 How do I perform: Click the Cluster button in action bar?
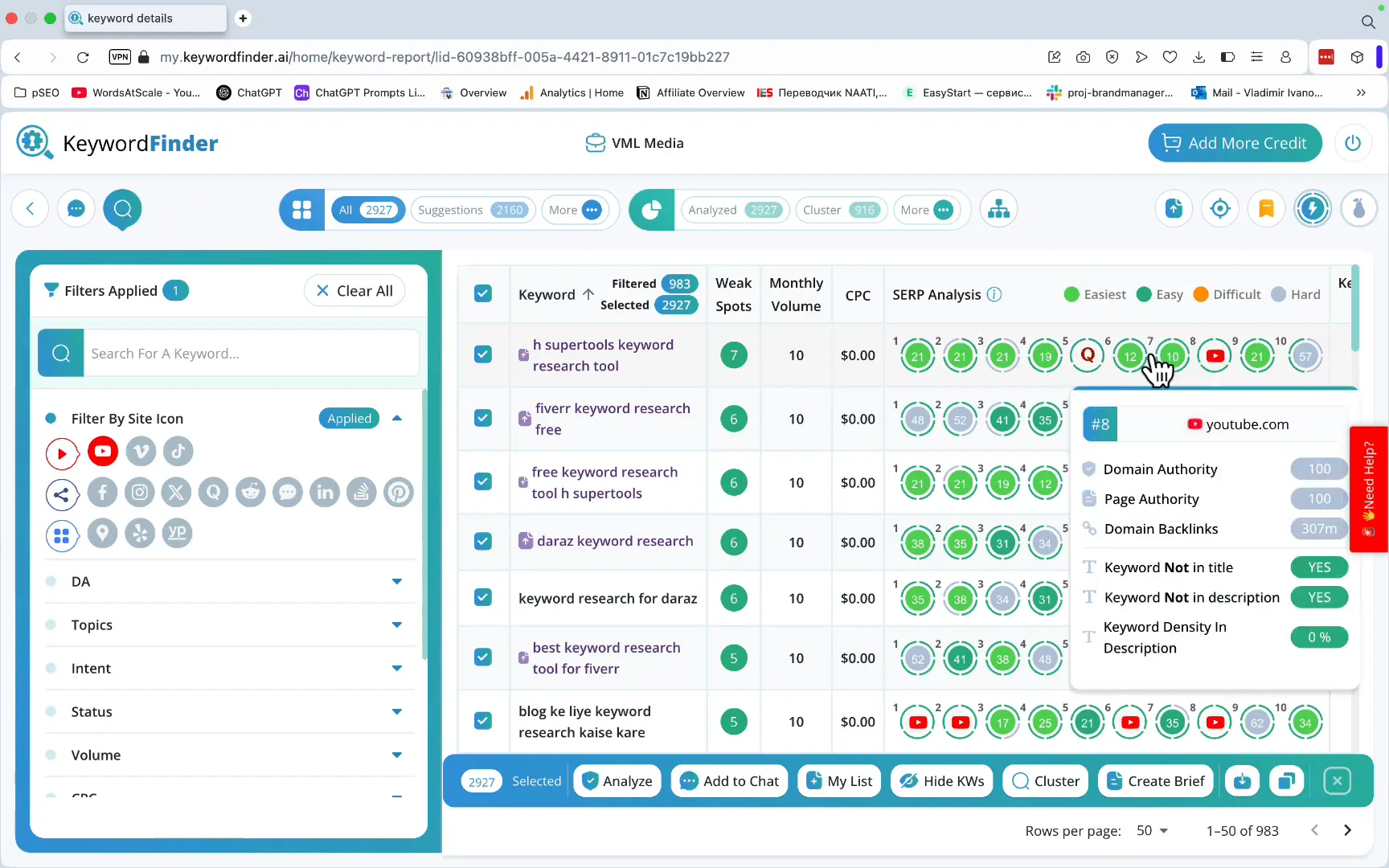click(1046, 781)
